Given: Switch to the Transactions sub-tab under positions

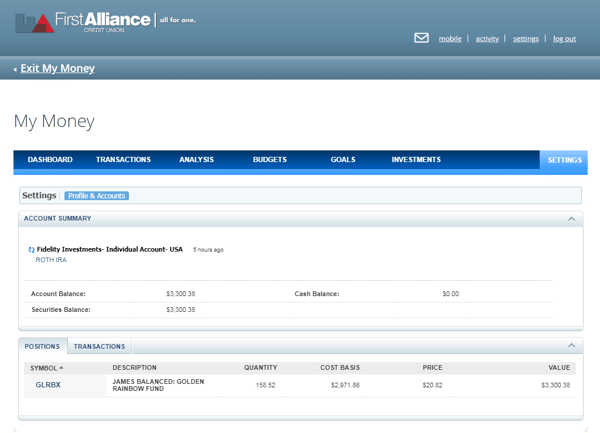Looking at the screenshot, I should pos(99,346).
